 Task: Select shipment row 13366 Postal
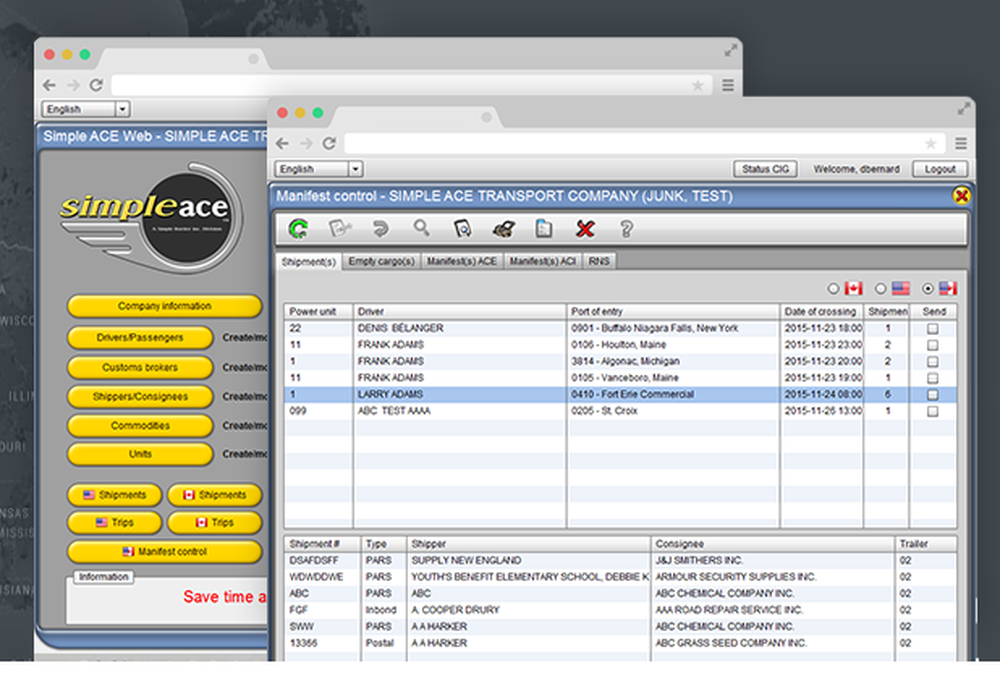[620, 643]
